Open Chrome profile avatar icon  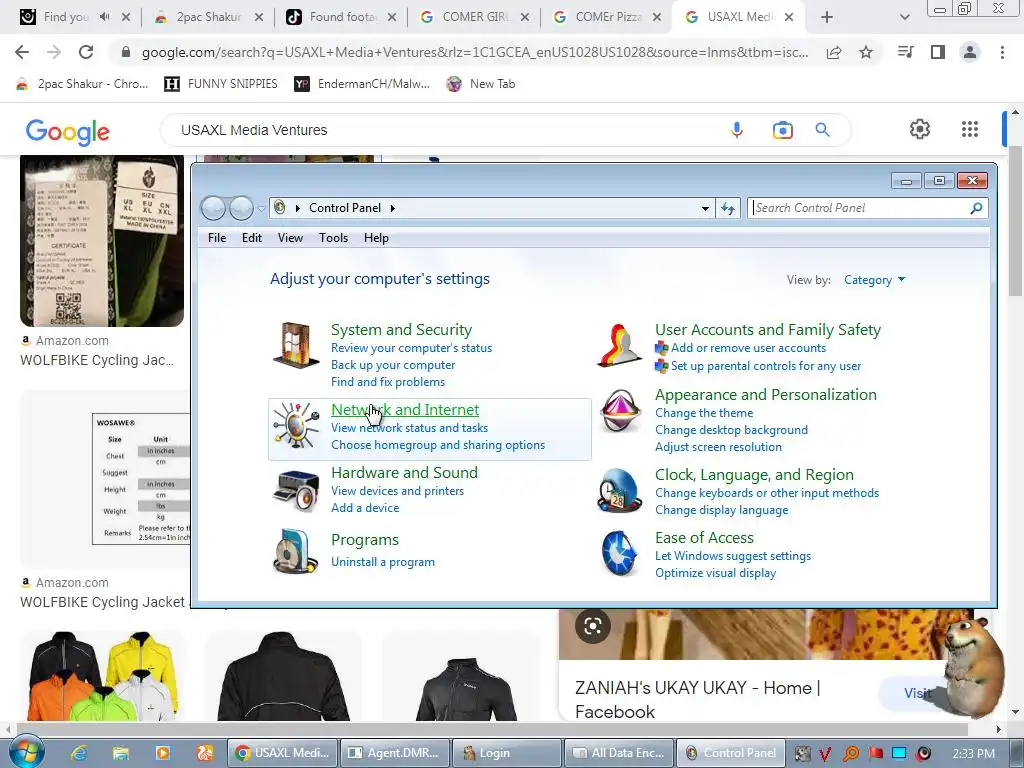pyautogui.click(x=970, y=52)
